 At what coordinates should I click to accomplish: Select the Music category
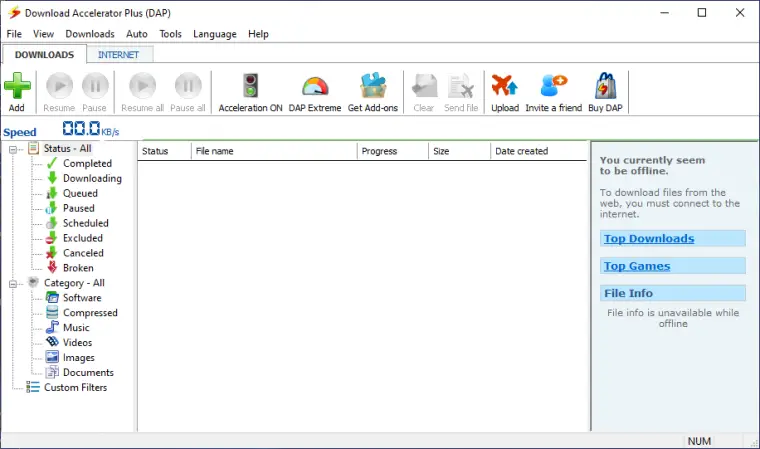76,328
